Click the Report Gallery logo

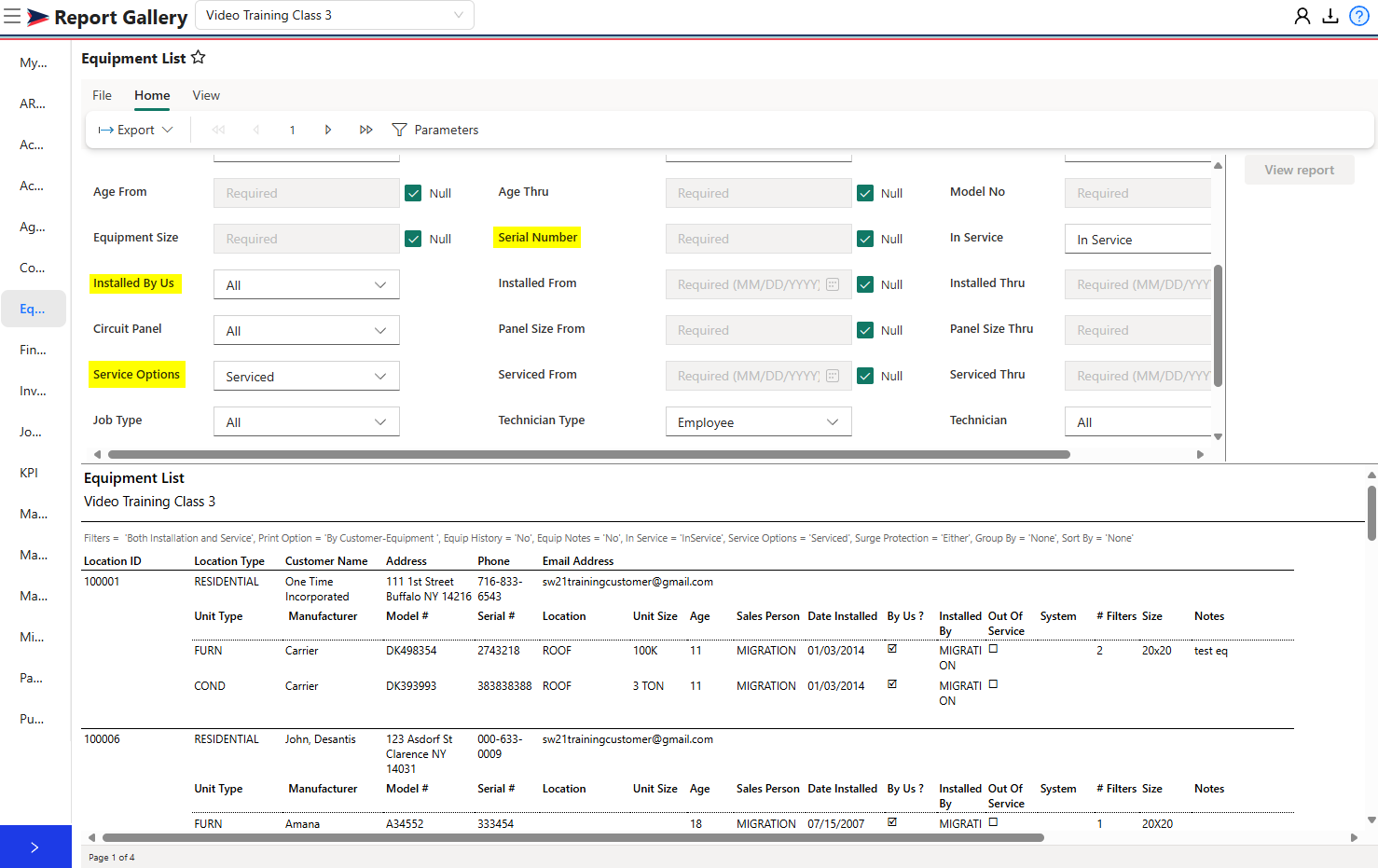(107, 17)
